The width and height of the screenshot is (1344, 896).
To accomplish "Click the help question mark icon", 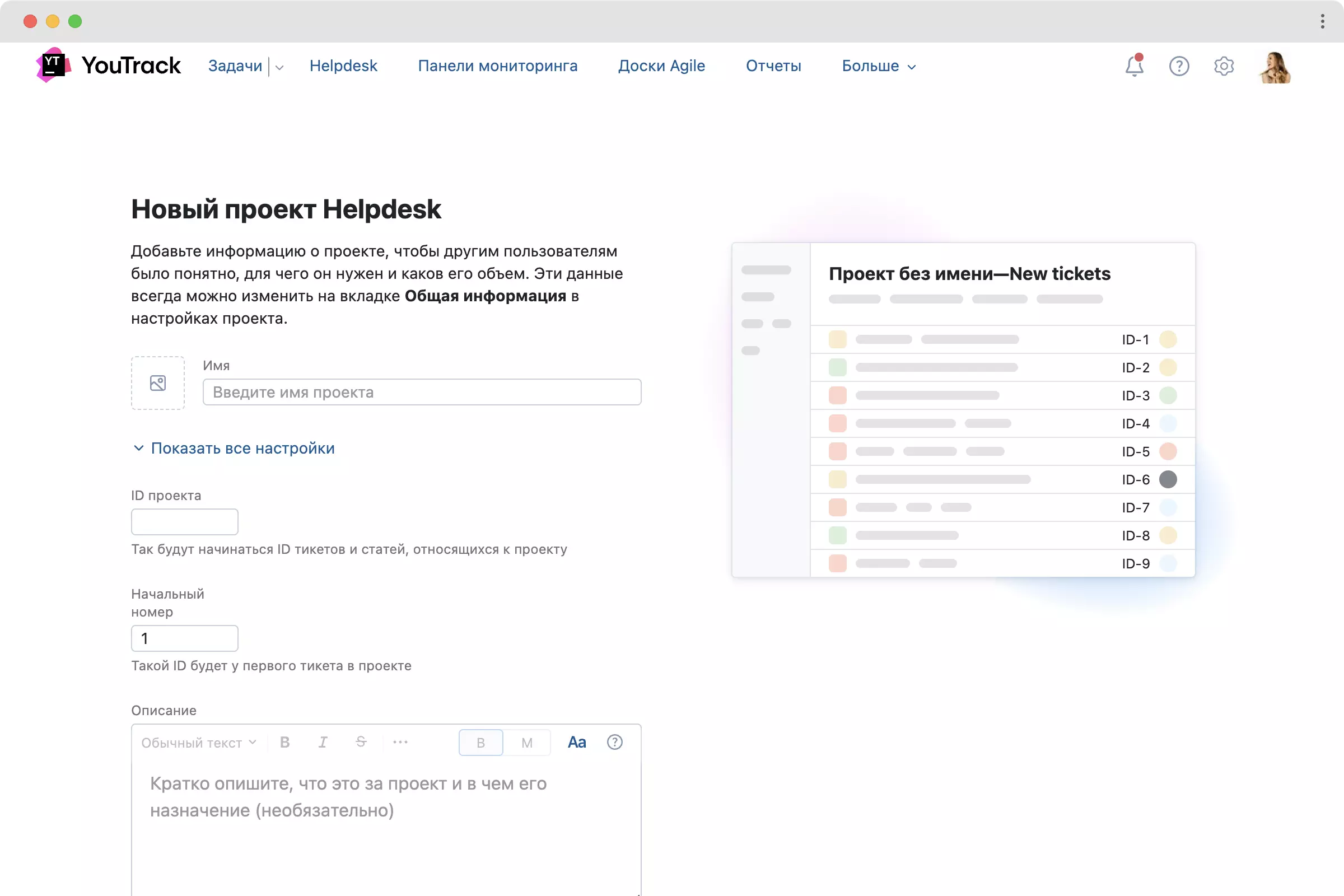I will click(x=1179, y=66).
